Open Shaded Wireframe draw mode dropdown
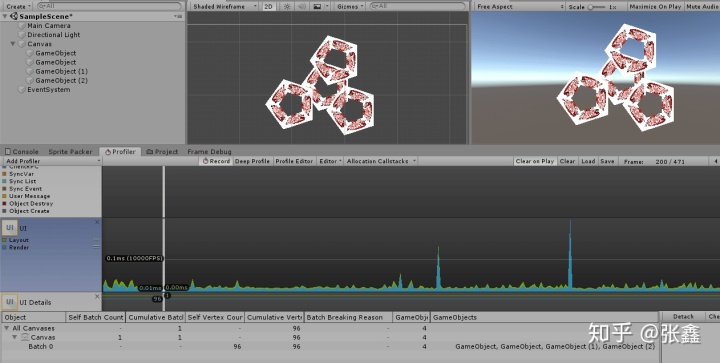The height and width of the screenshot is (363, 720). 224,6
